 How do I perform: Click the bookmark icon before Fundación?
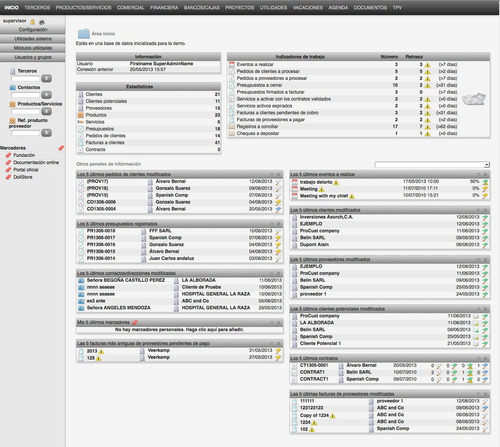pyautogui.click(x=8, y=155)
